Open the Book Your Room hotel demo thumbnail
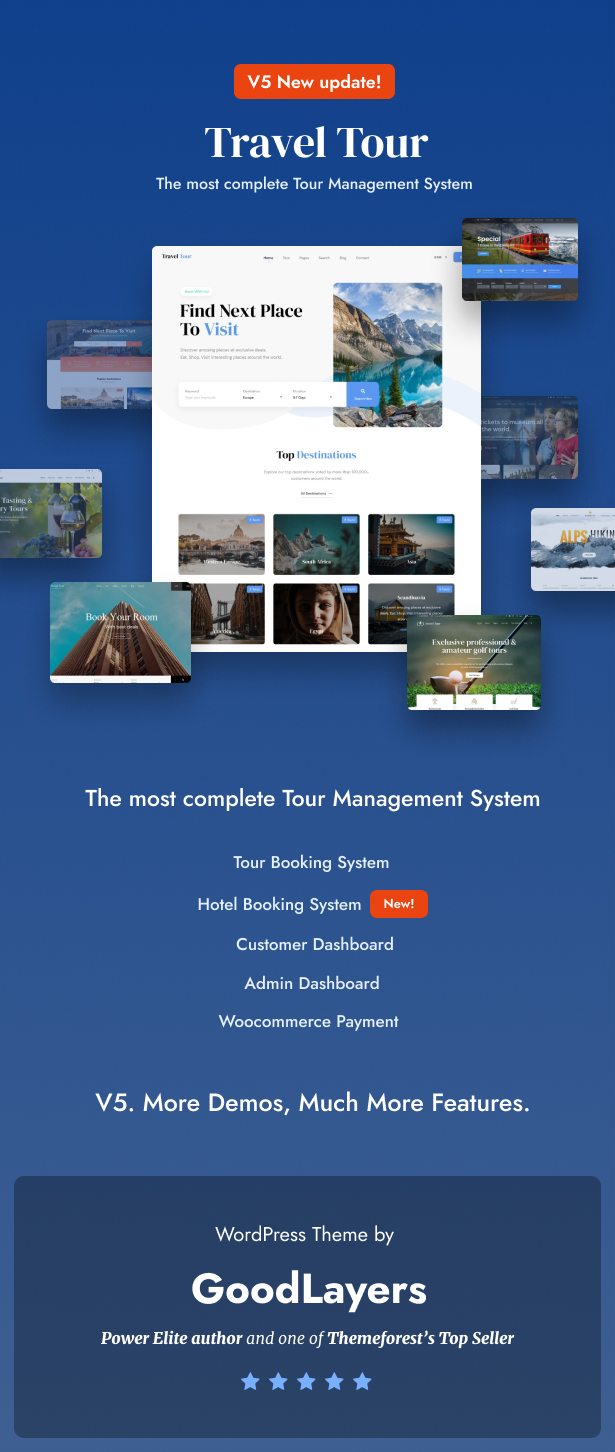Image resolution: width=615 pixels, height=1452 pixels. click(x=120, y=632)
